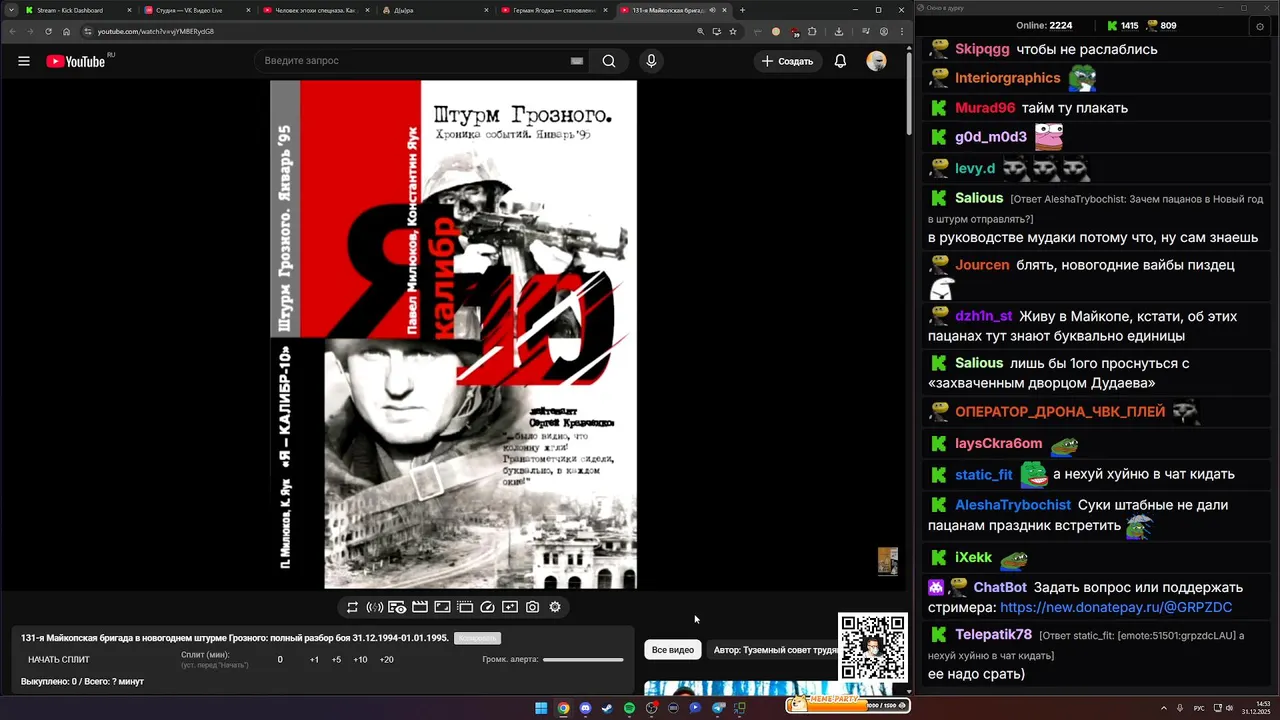Click the Создать button
The width and height of the screenshot is (1280, 720).
click(x=787, y=61)
